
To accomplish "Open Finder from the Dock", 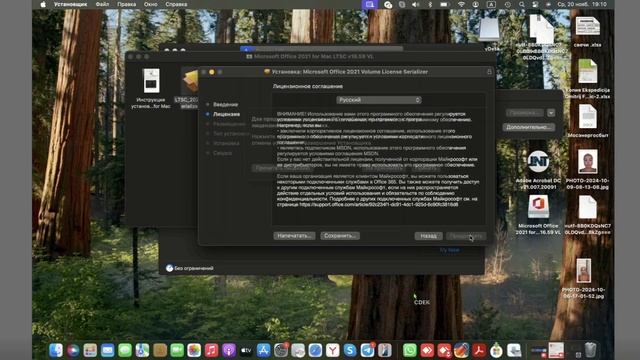I will coord(56,350).
